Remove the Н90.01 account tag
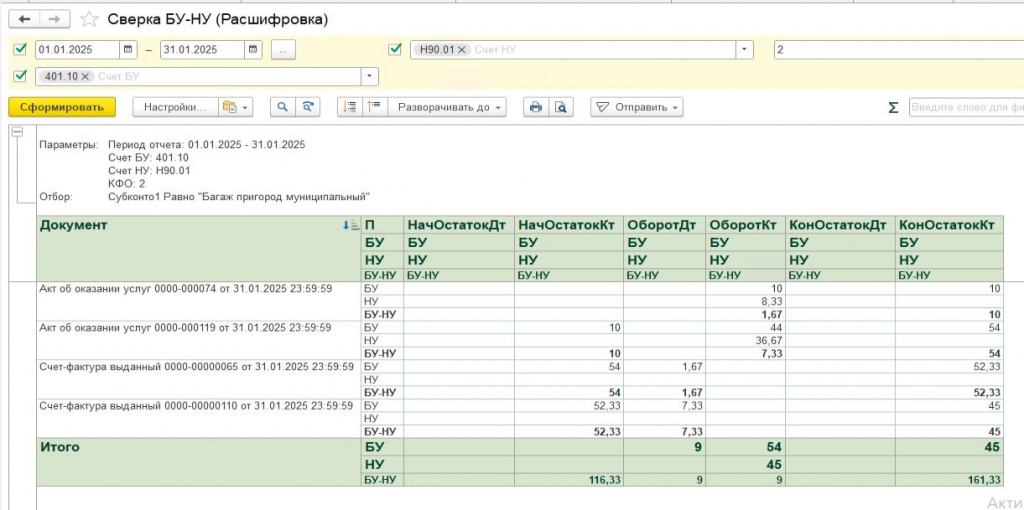The image size is (1024, 510). tap(460, 50)
